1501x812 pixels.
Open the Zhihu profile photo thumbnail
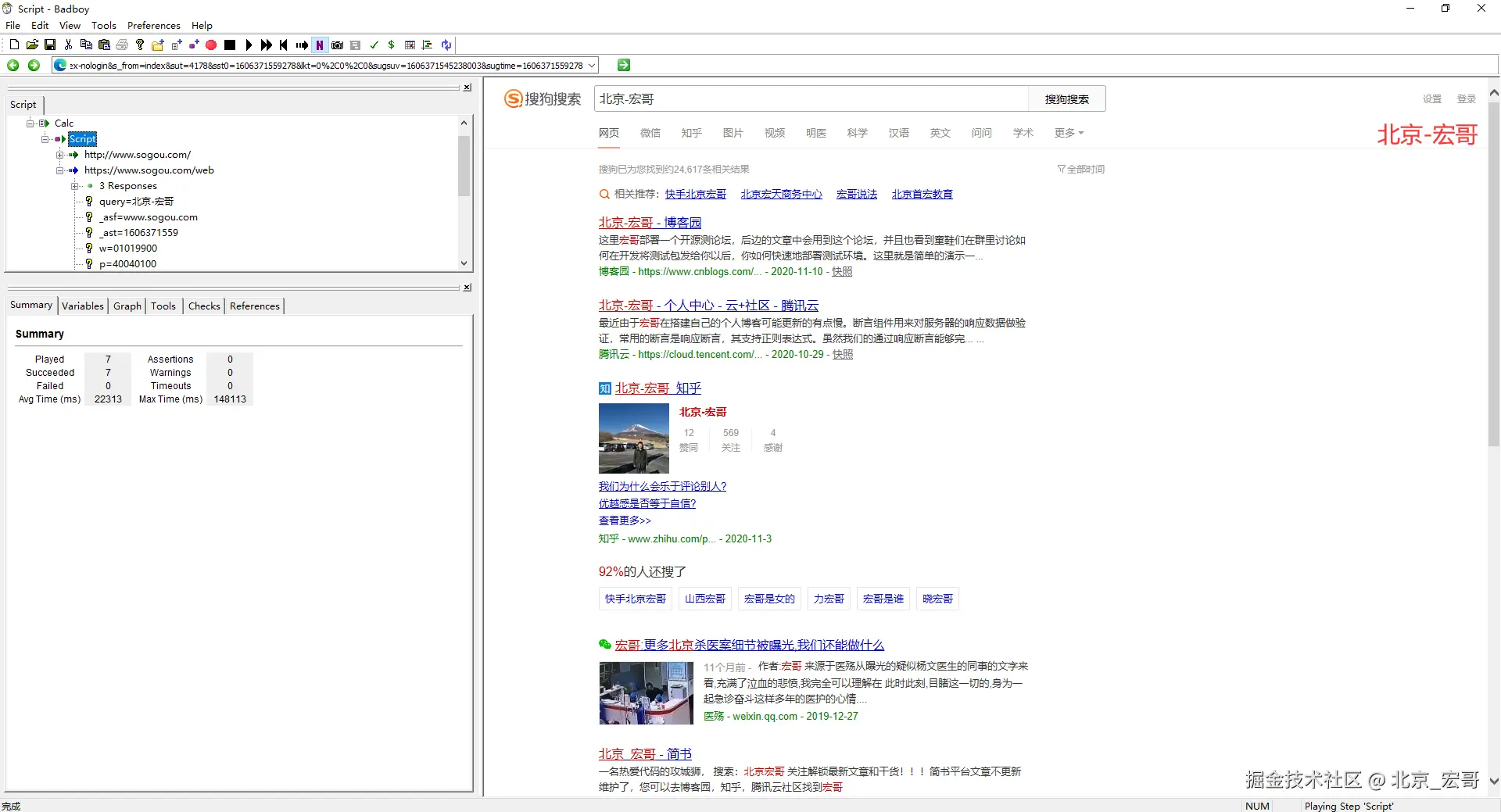click(x=634, y=438)
